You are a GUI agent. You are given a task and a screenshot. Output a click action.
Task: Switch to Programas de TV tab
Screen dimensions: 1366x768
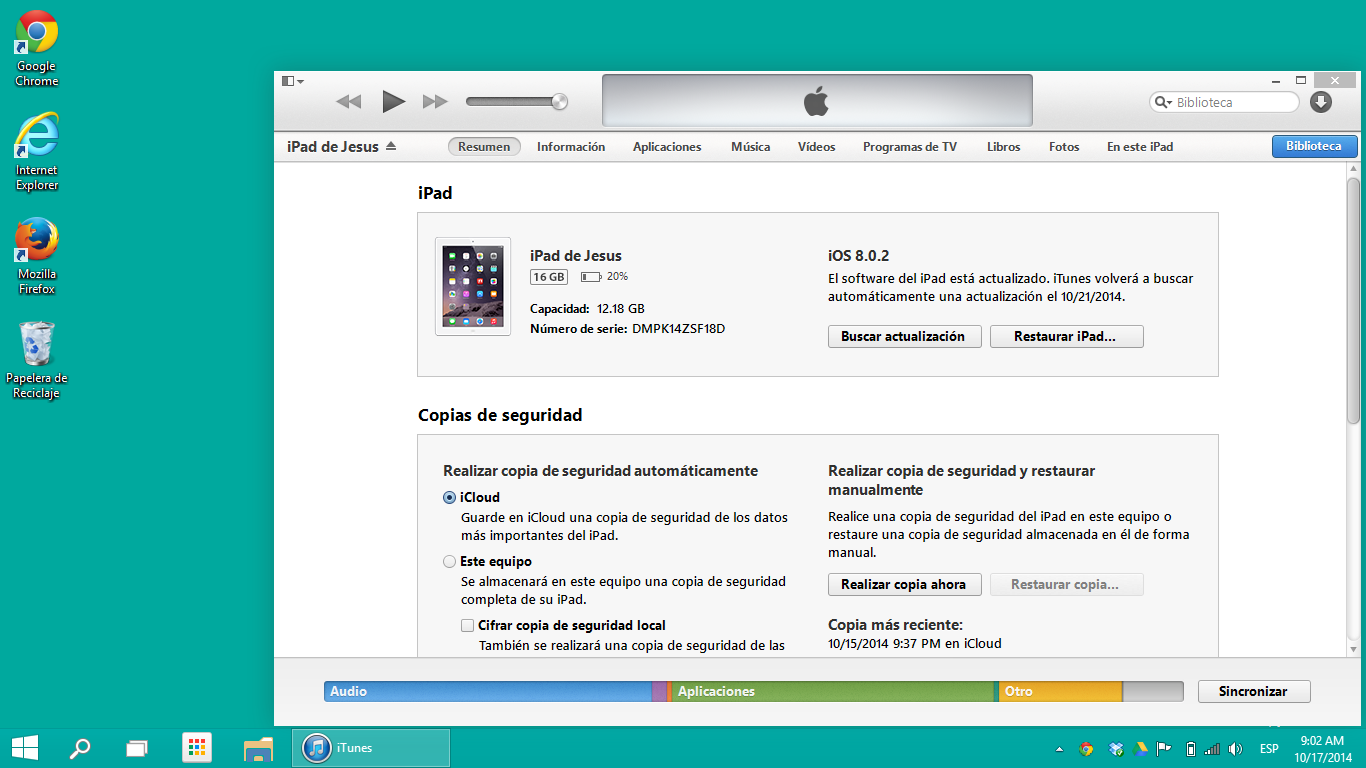910,147
